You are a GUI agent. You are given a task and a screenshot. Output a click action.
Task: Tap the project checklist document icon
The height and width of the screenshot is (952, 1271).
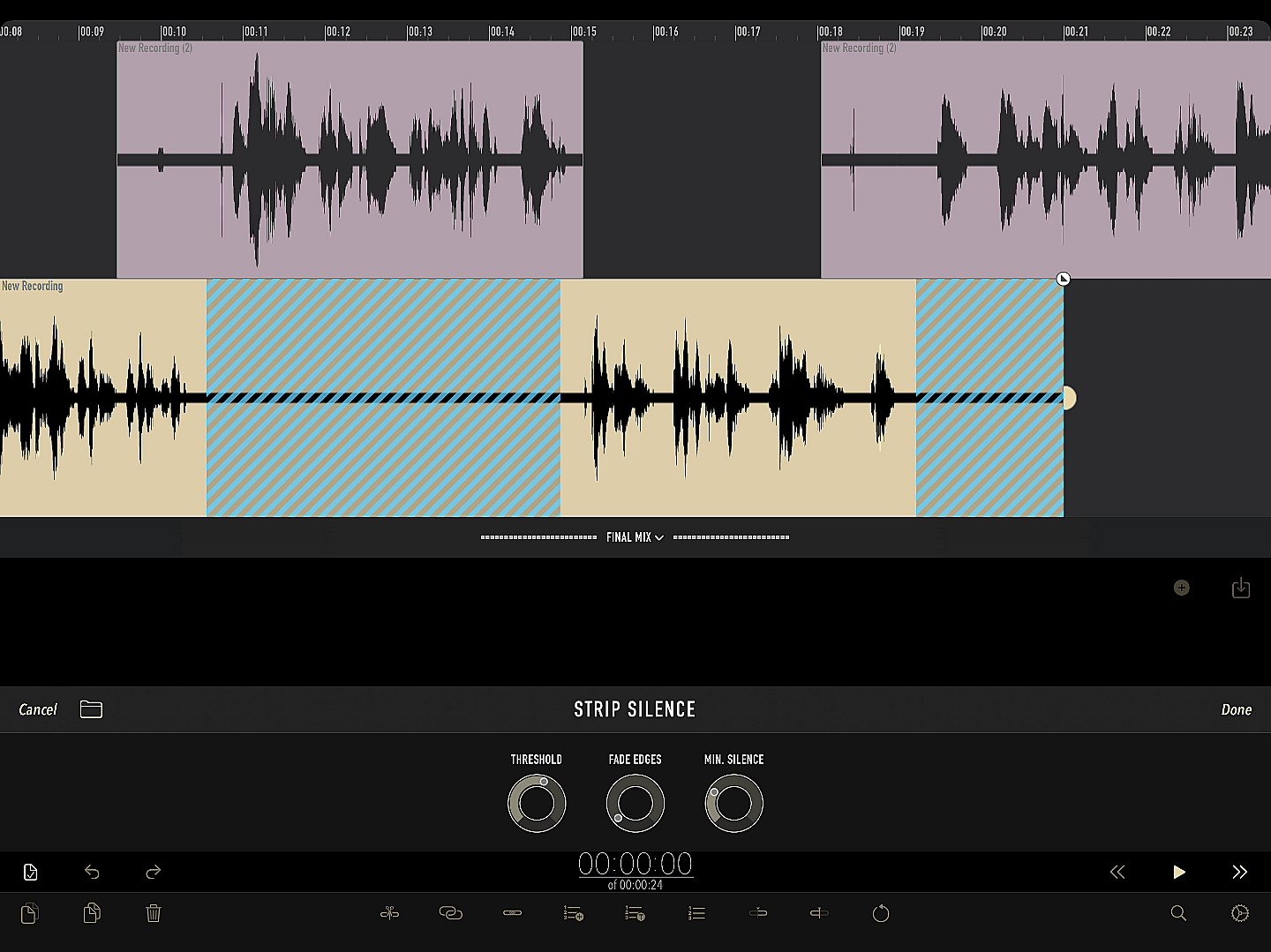30,872
